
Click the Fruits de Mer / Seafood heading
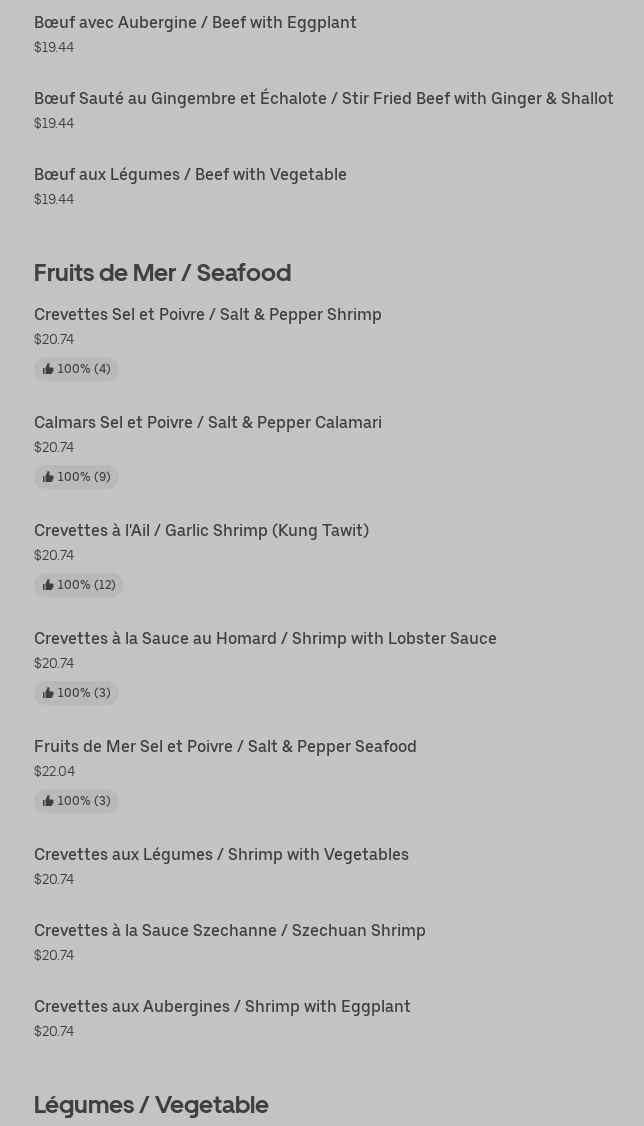(162, 272)
